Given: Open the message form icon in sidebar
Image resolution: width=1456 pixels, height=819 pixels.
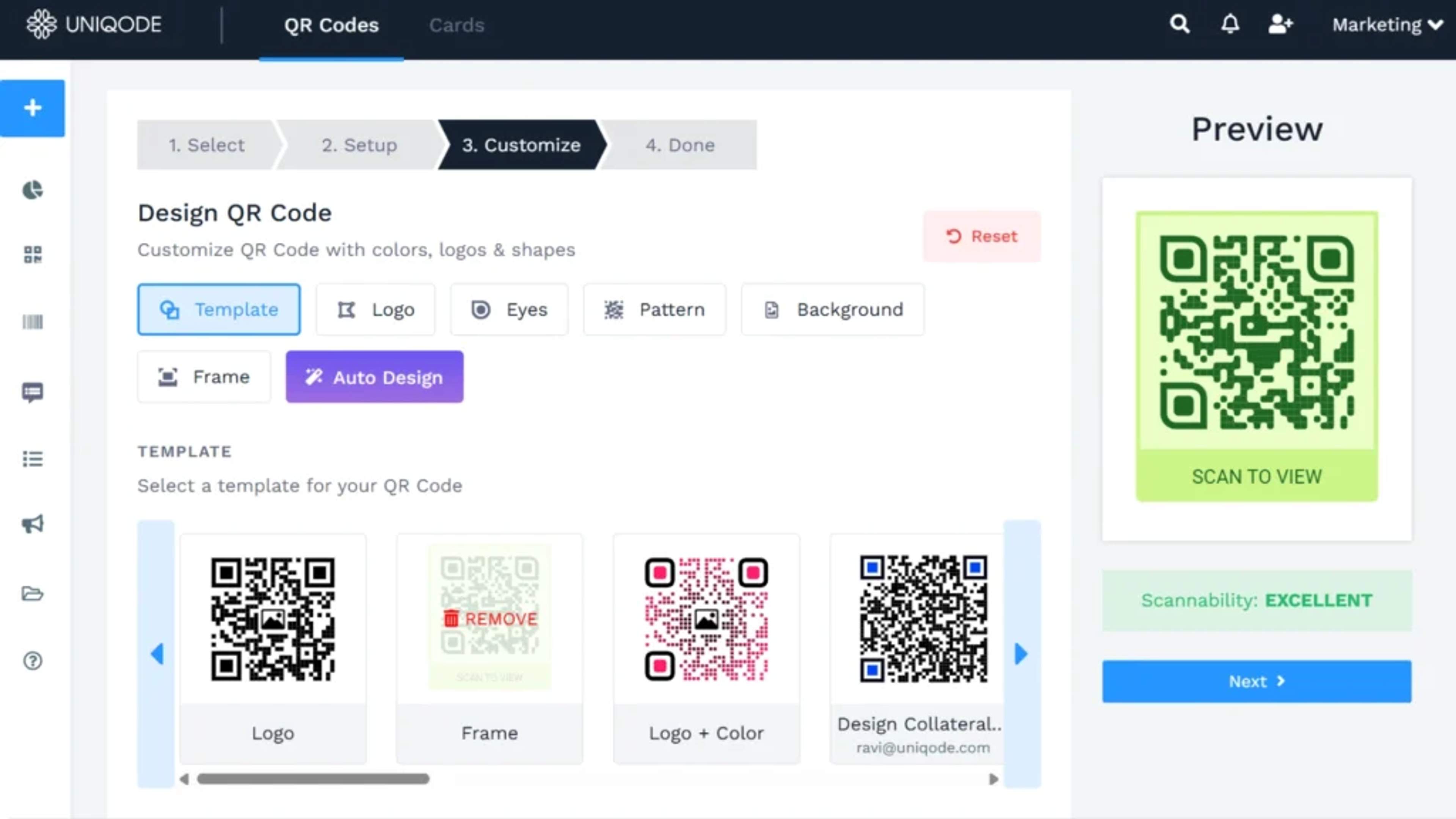Looking at the screenshot, I should [x=32, y=392].
